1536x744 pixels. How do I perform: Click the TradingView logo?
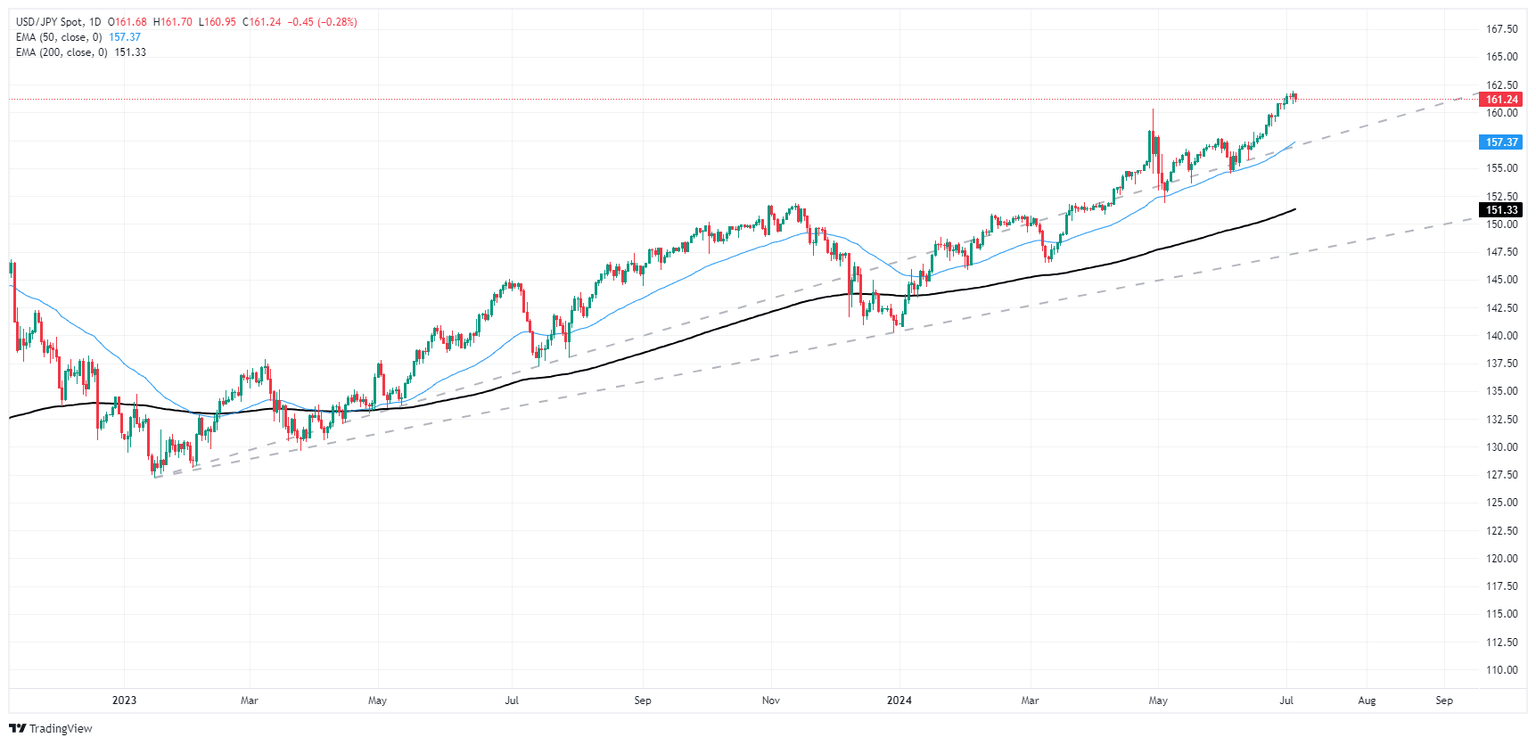point(51,729)
